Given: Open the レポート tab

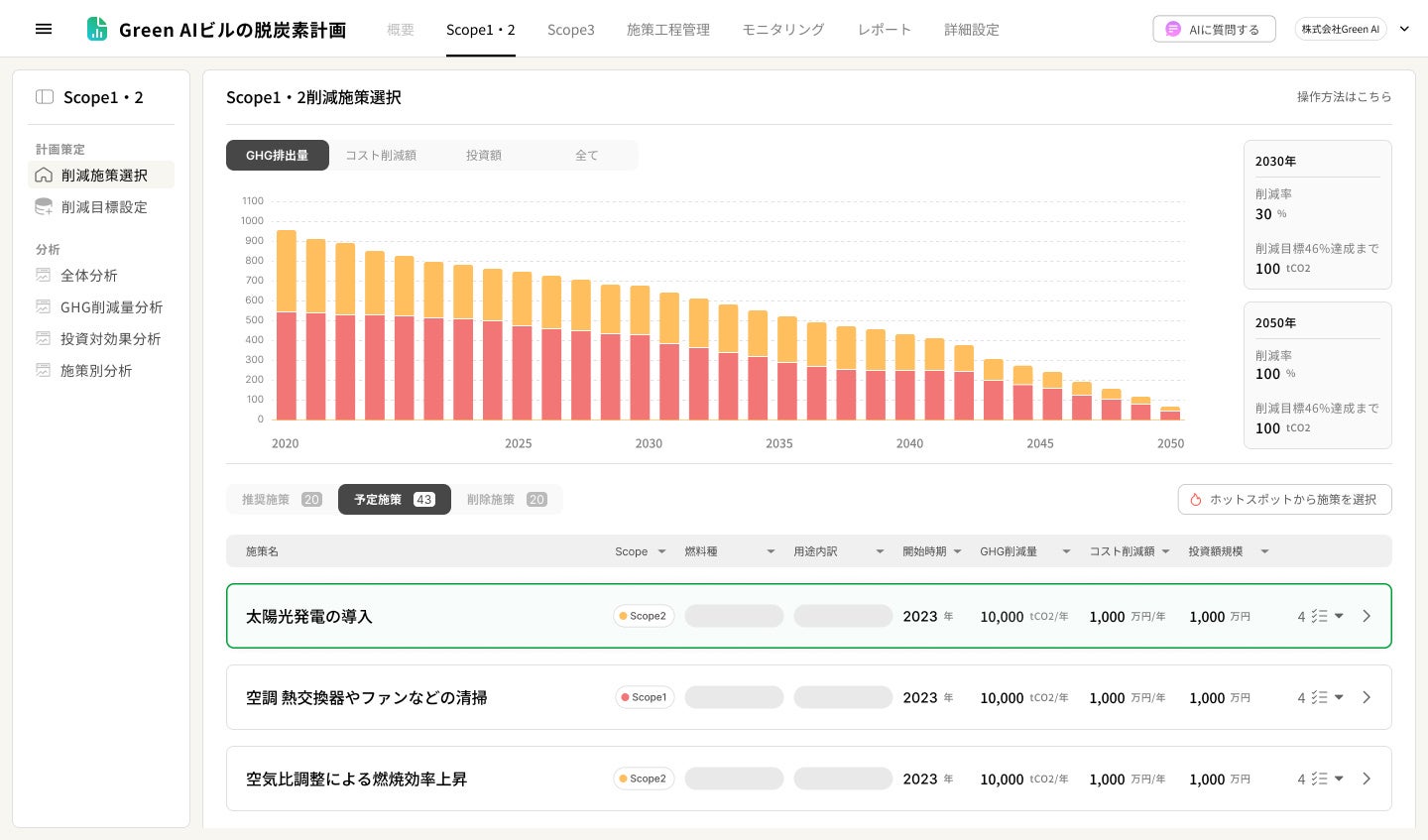Looking at the screenshot, I should [x=885, y=30].
